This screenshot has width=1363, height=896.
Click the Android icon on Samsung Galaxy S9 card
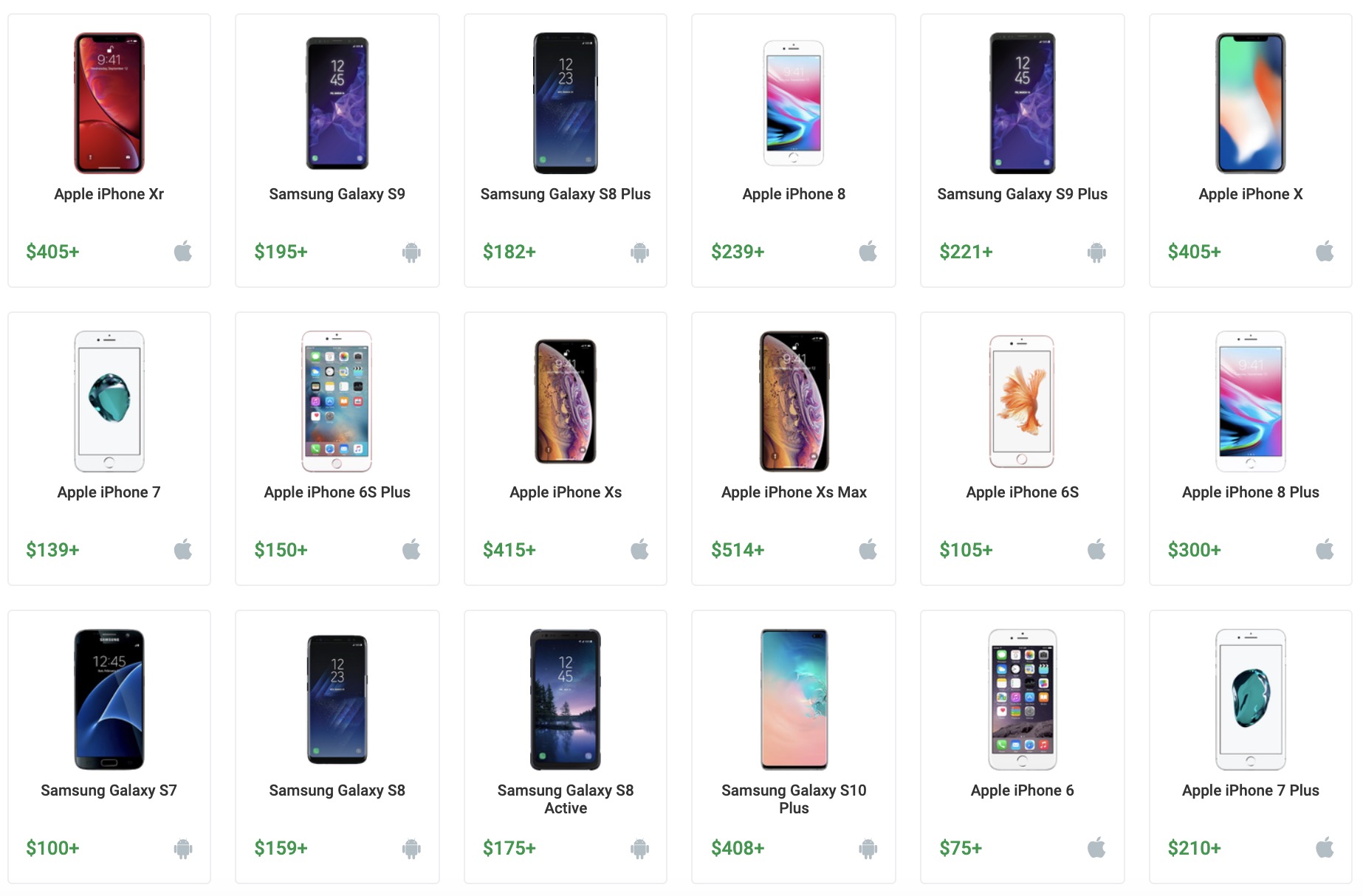click(411, 252)
